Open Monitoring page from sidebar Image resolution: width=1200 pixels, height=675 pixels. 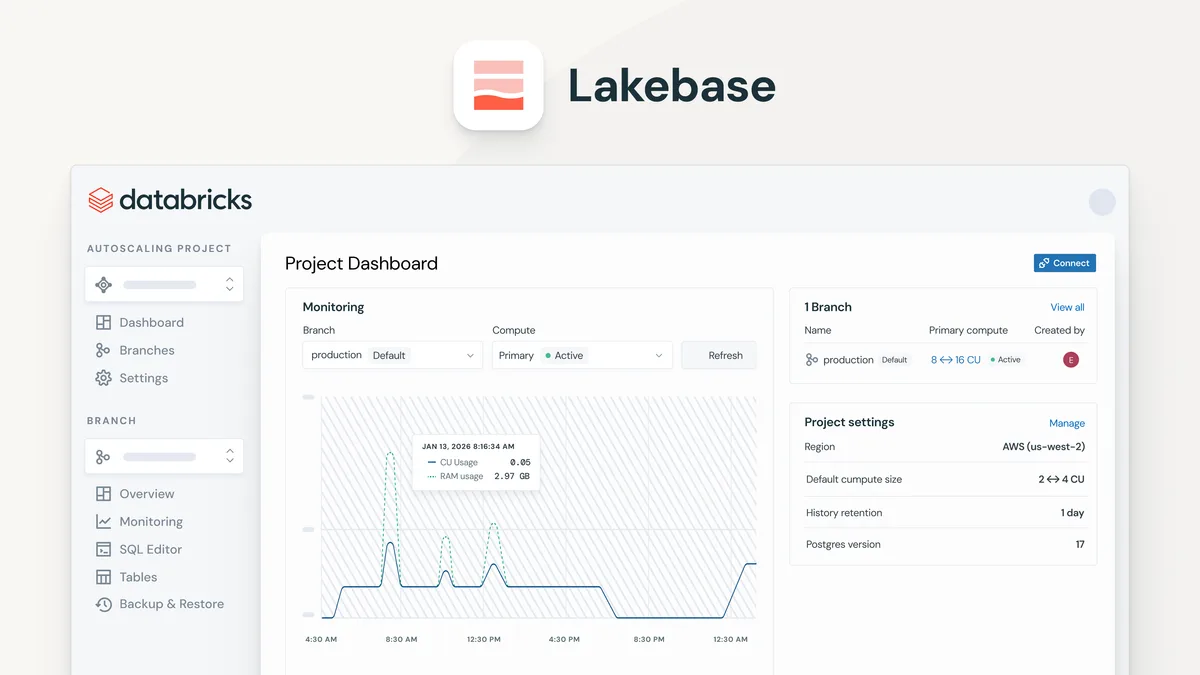[x=151, y=522]
